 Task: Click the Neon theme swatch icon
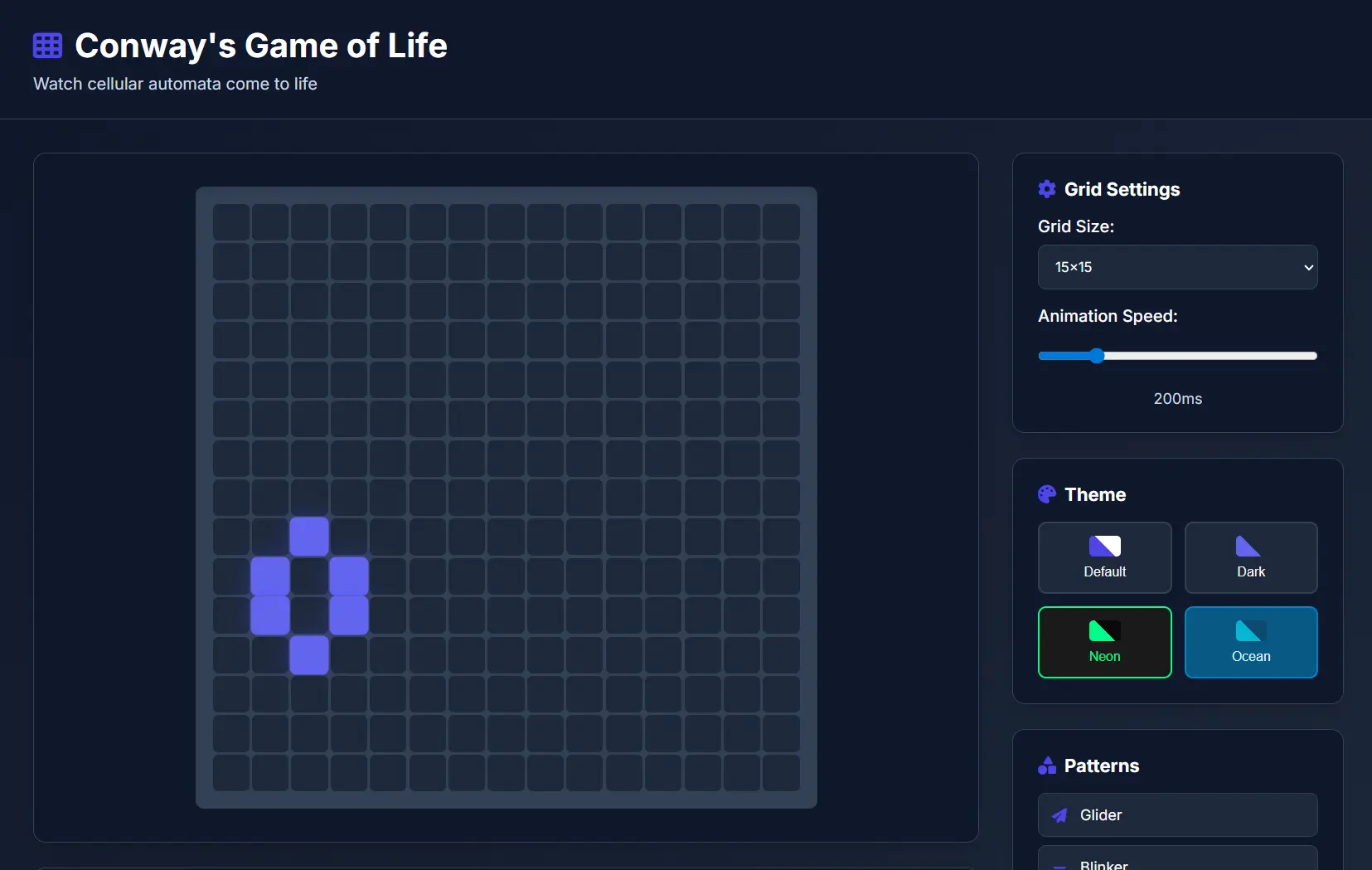(x=1104, y=630)
